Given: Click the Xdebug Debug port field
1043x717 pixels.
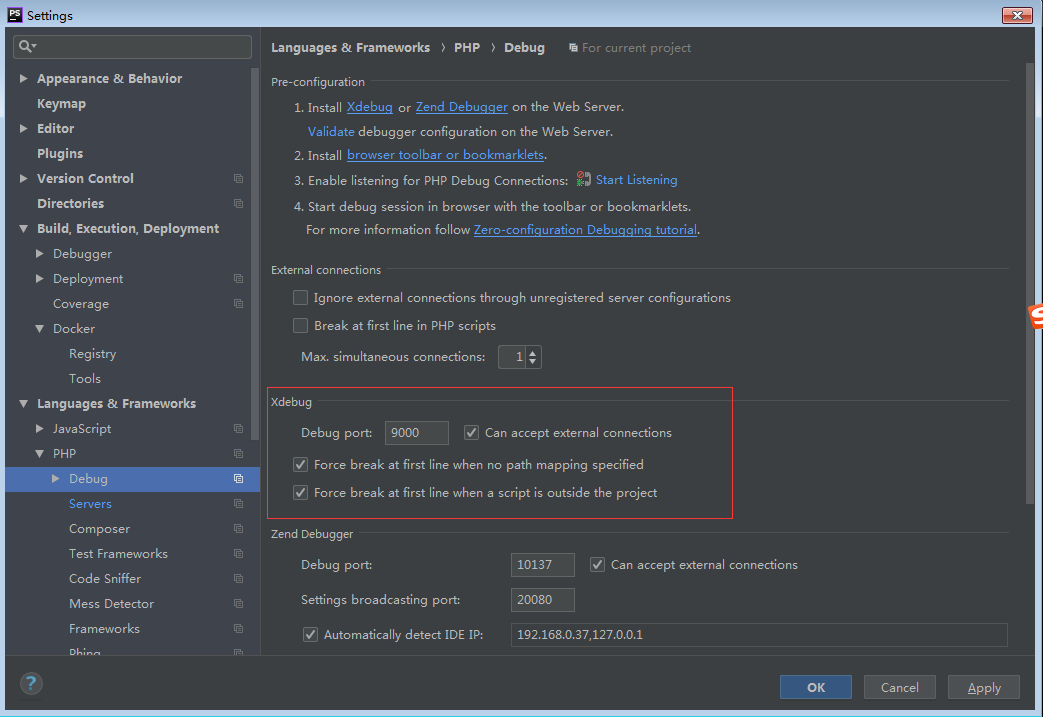Looking at the screenshot, I should [416, 433].
